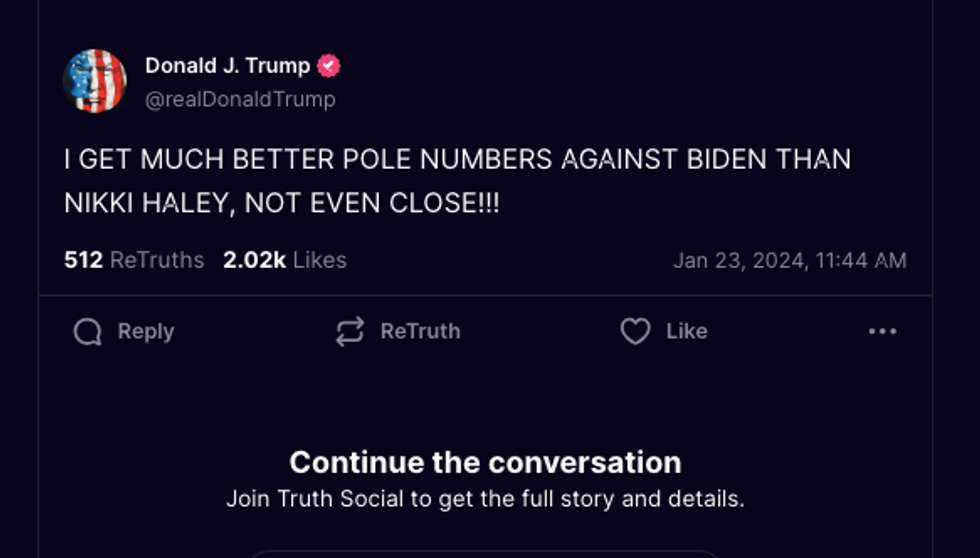The height and width of the screenshot is (558, 980).
Task: Open the flag-painted profile avatar
Action: pyautogui.click(x=95, y=81)
